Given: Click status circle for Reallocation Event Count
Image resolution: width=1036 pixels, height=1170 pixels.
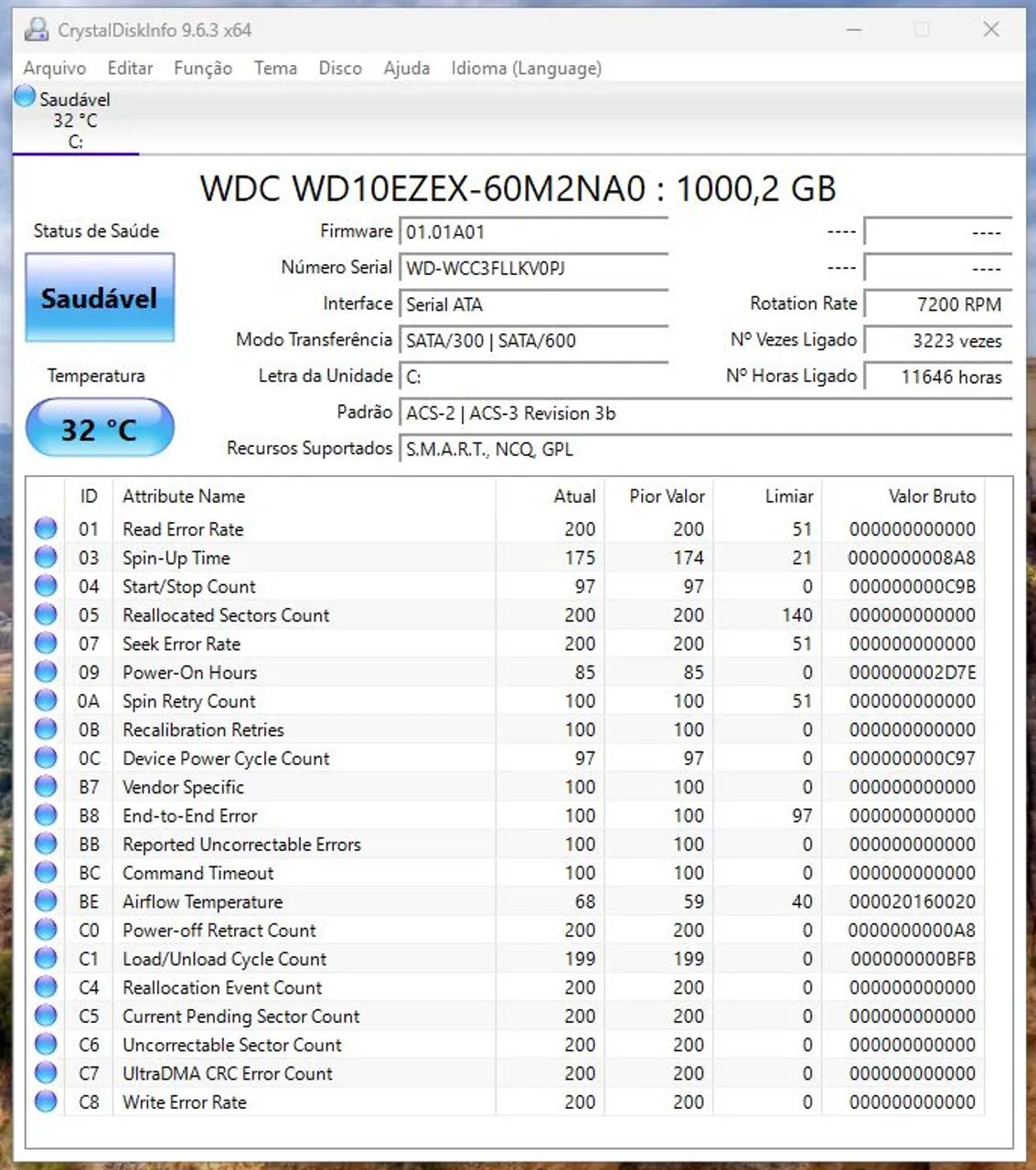Looking at the screenshot, I should coord(46,986).
